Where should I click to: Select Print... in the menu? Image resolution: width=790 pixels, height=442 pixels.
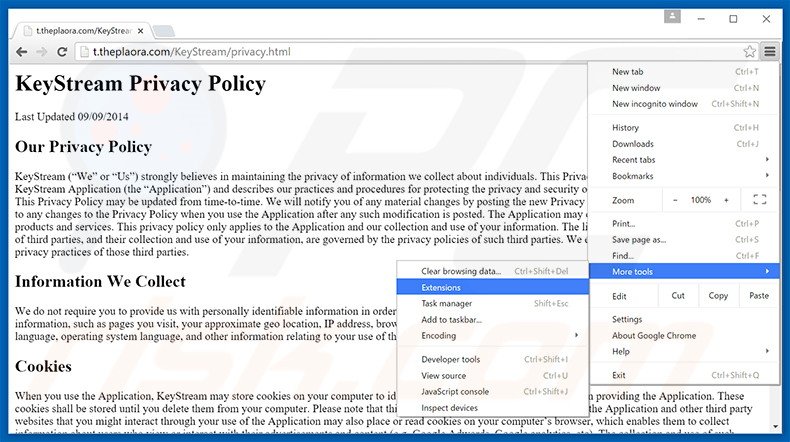(x=684, y=223)
